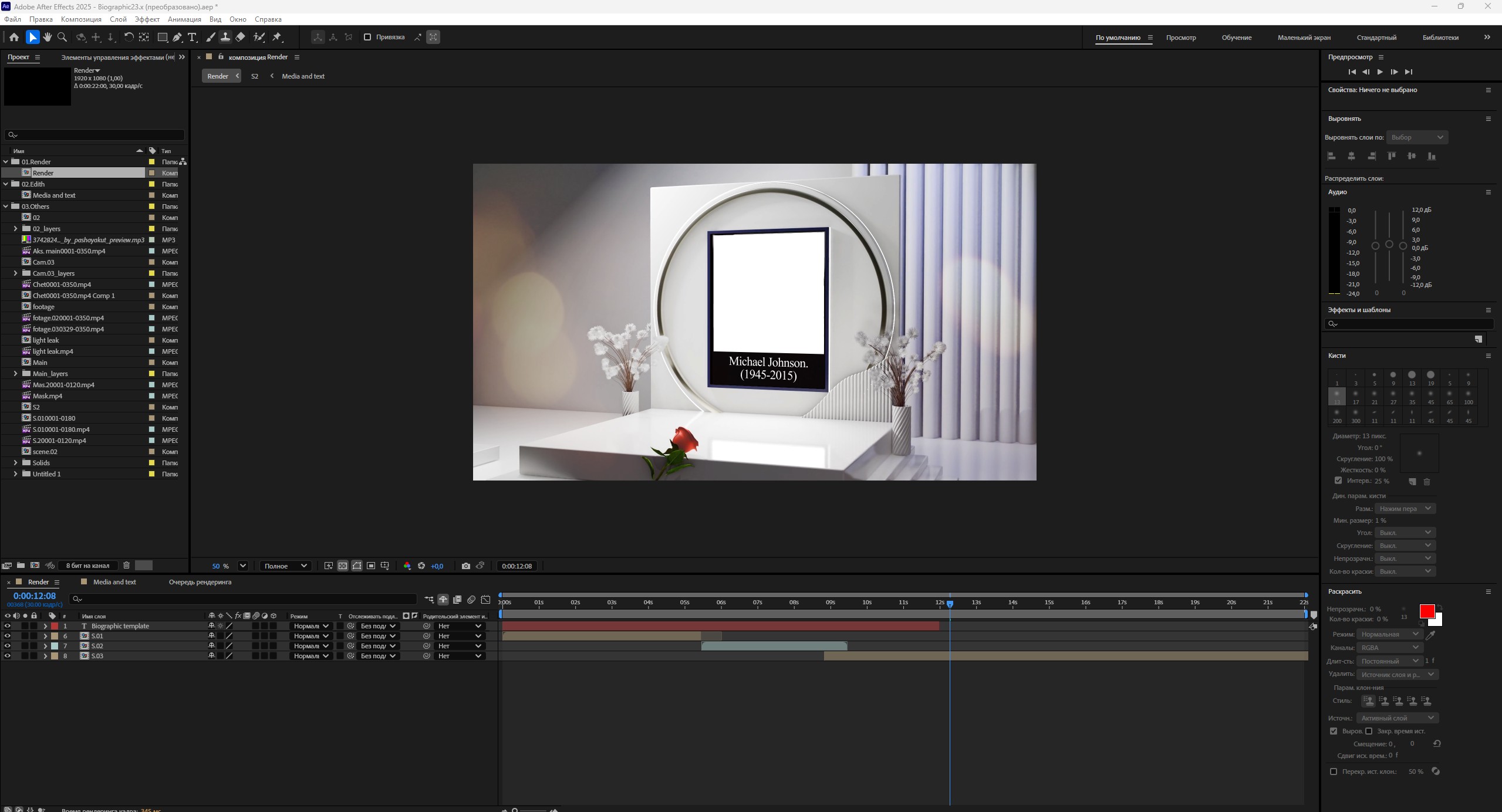Take a snapshot with the camera icon
The height and width of the screenshot is (812, 1502).
(465, 566)
